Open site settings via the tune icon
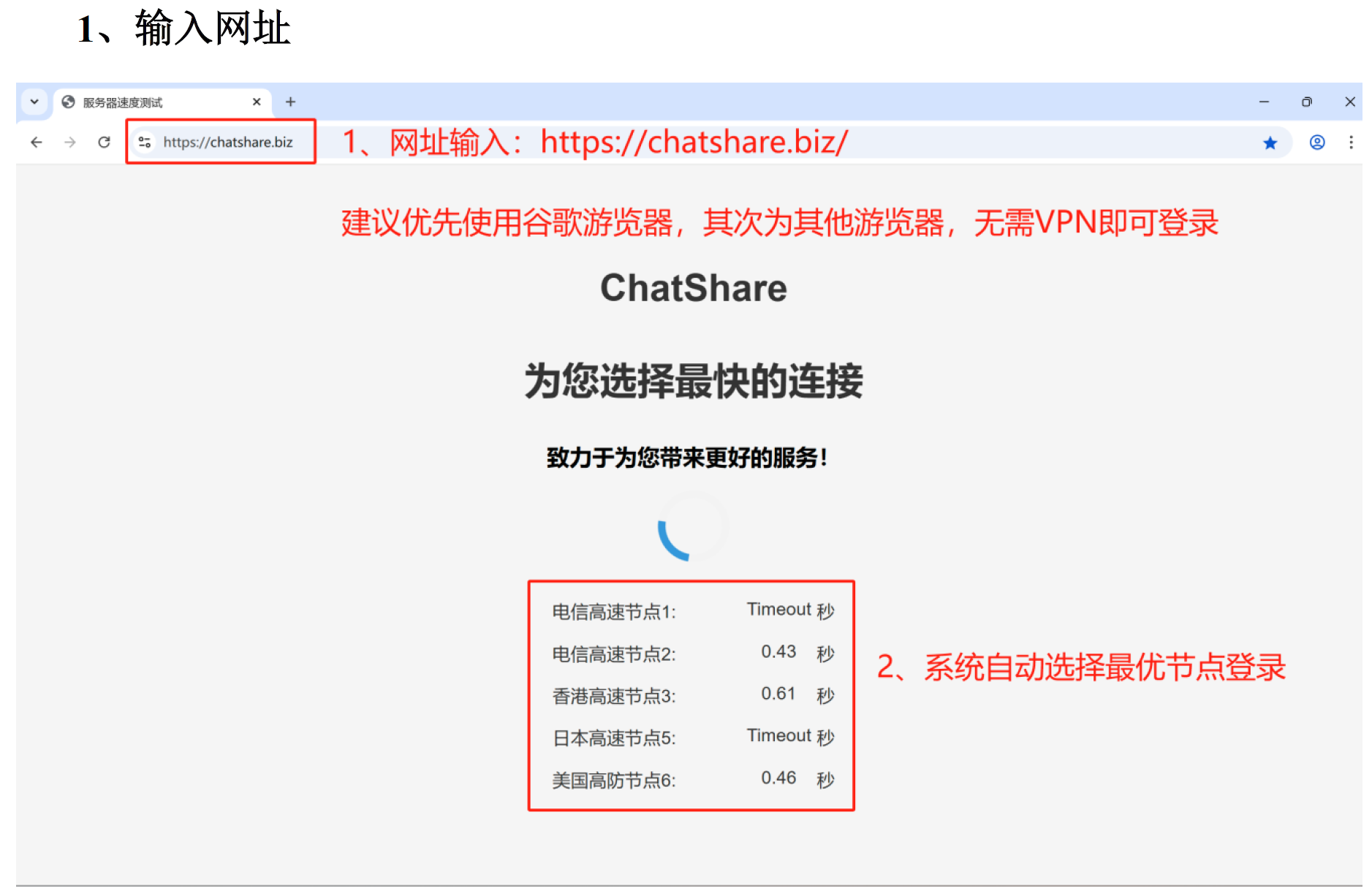This screenshot has width=1372, height=894. point(145,143)
